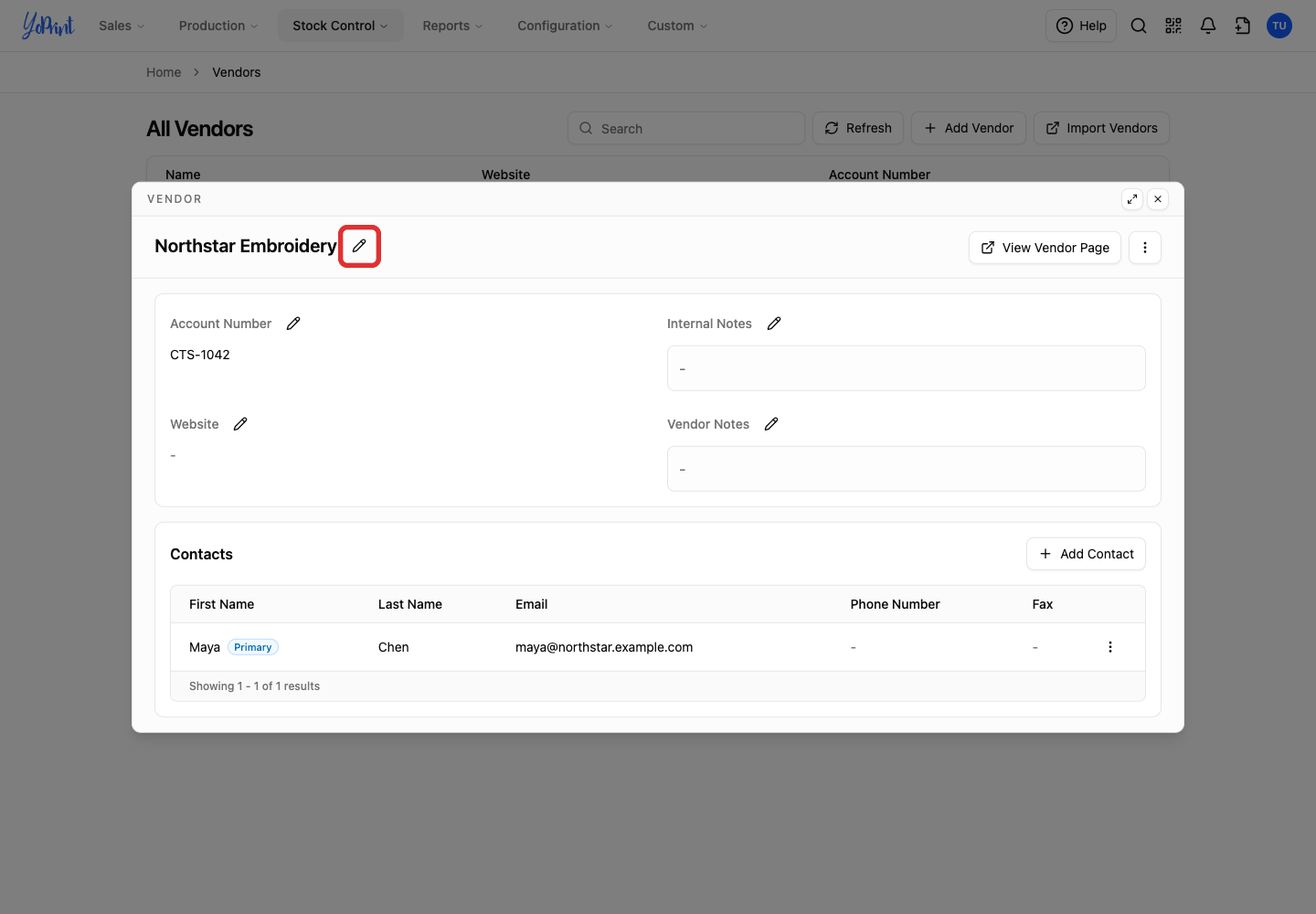The height and width of the screenshot is (914, 1316).
Task: Click the Email column header
Action: pos(532,604)
